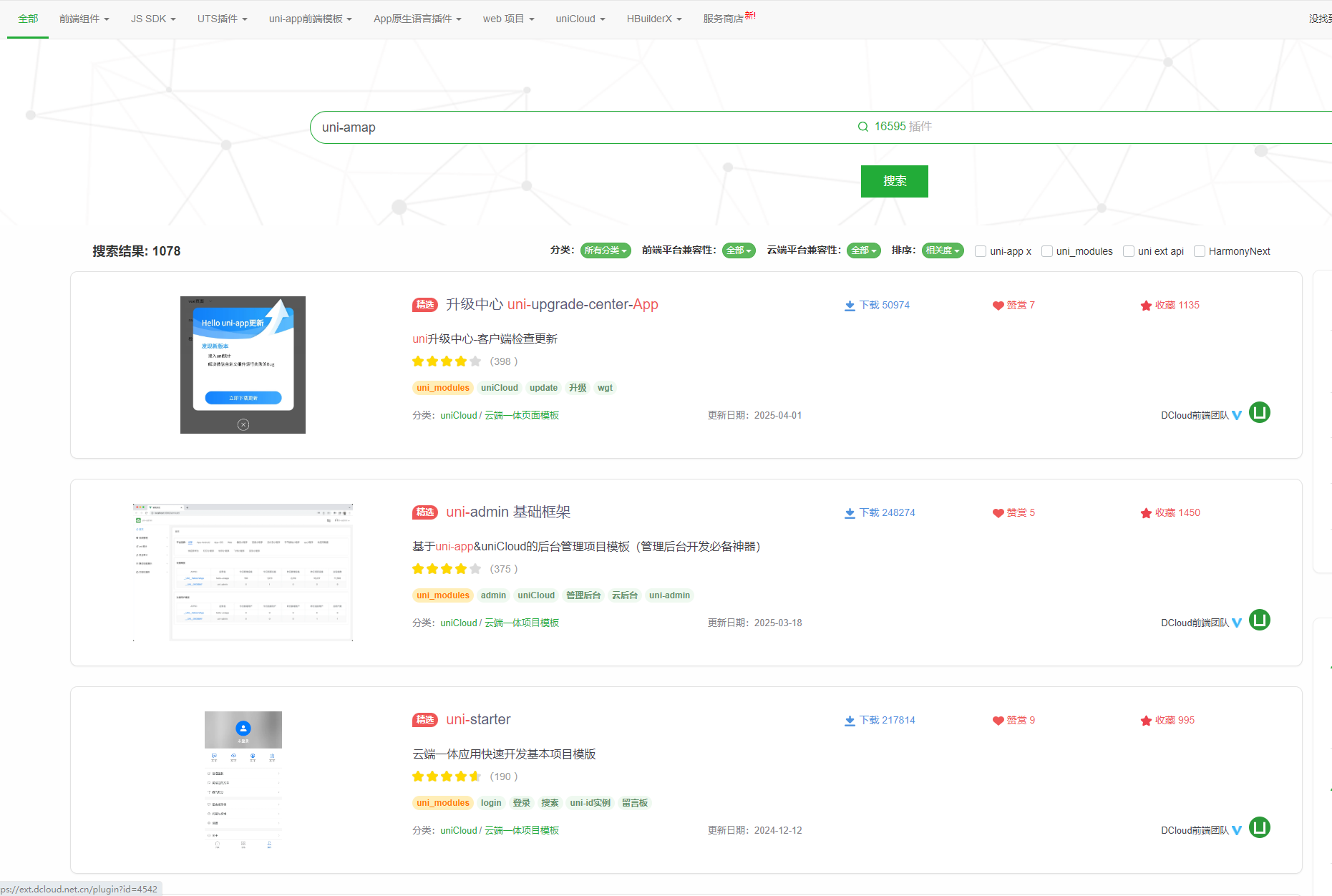Click the wgt tag
Image resolution: width=1332 pixels, height=896 pixels.
[x=605, y=388]
